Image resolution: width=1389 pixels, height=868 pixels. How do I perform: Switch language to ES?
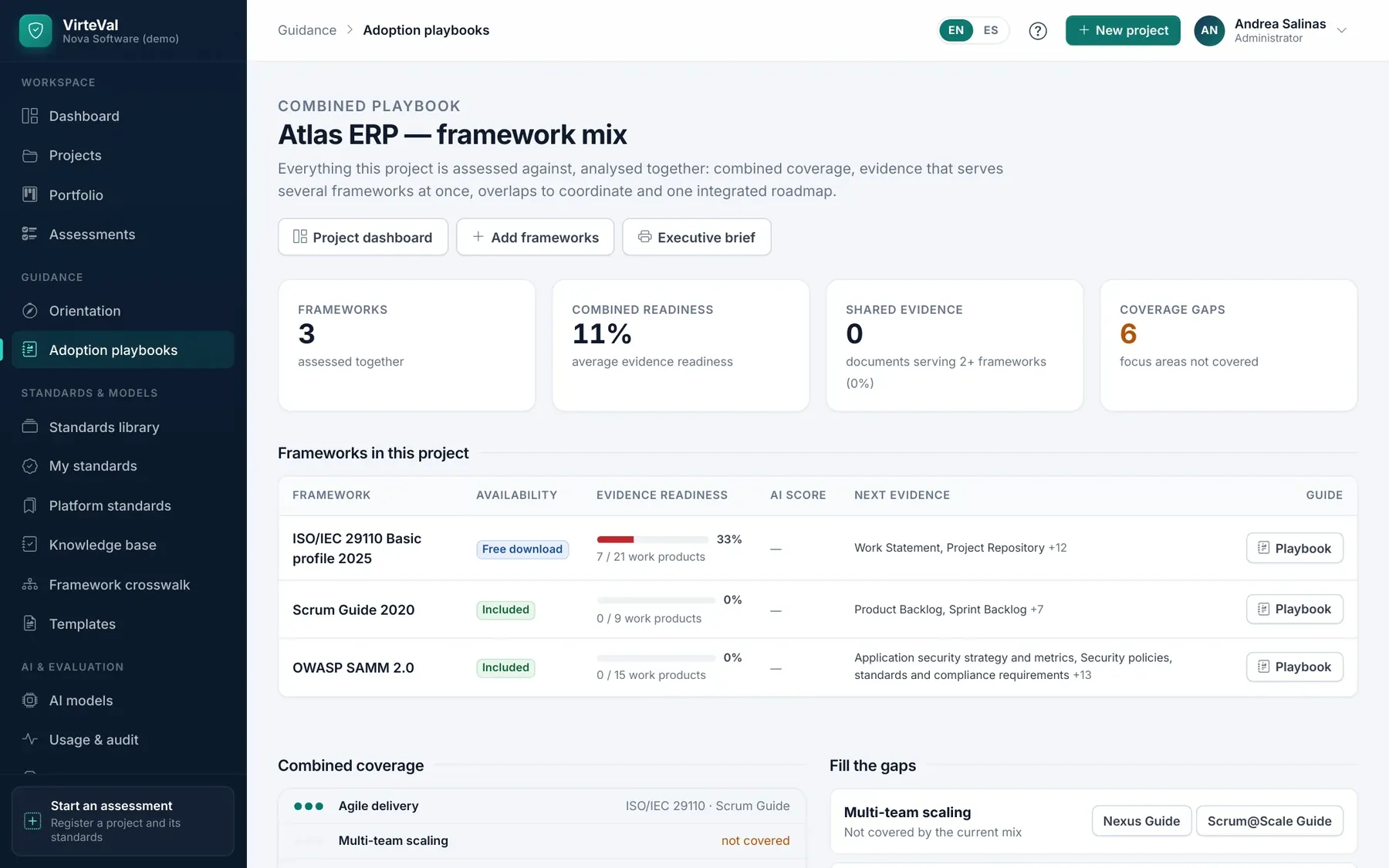point(991,30)
